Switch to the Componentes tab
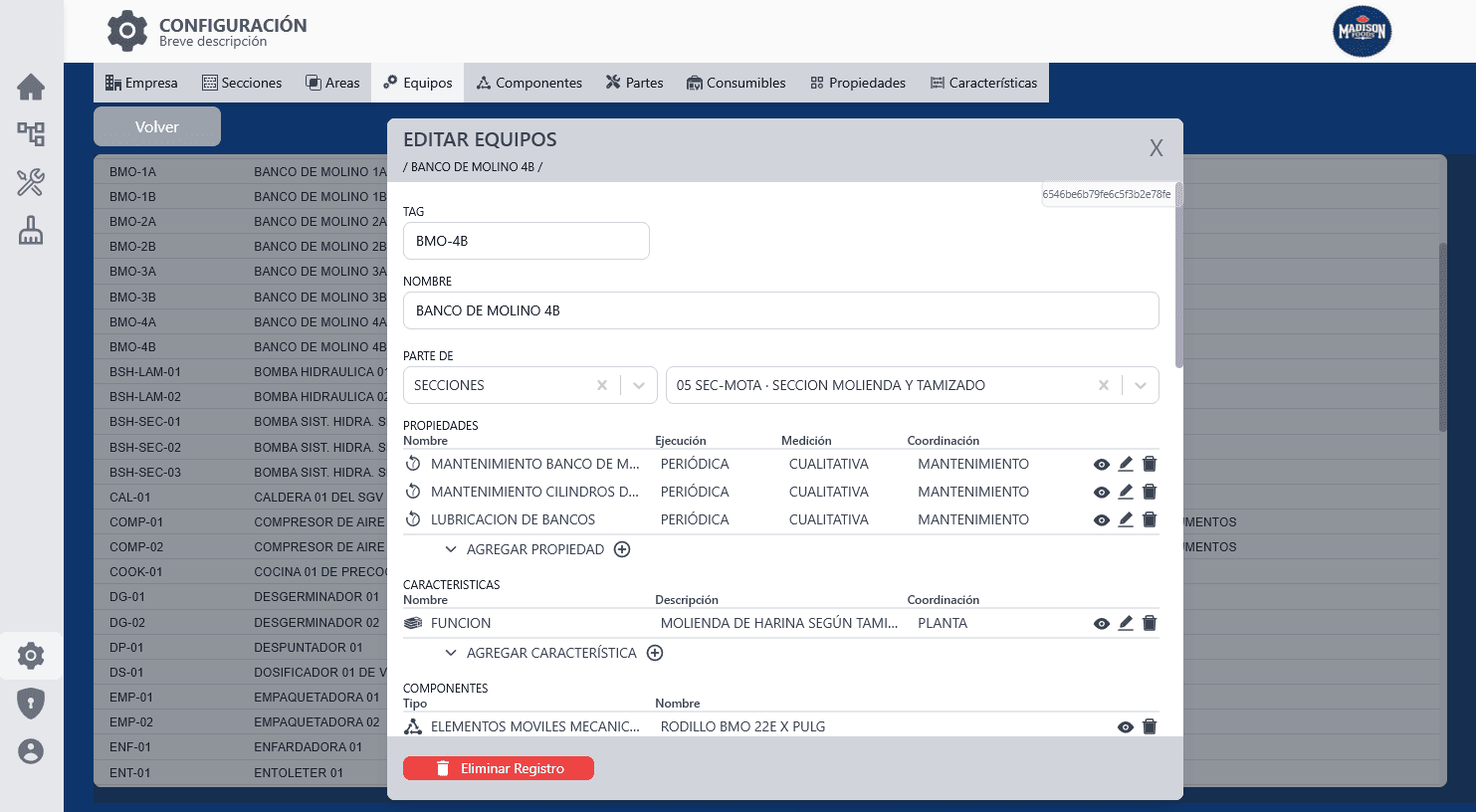The width and height of the screenshot is (1476, 812). 529,83
